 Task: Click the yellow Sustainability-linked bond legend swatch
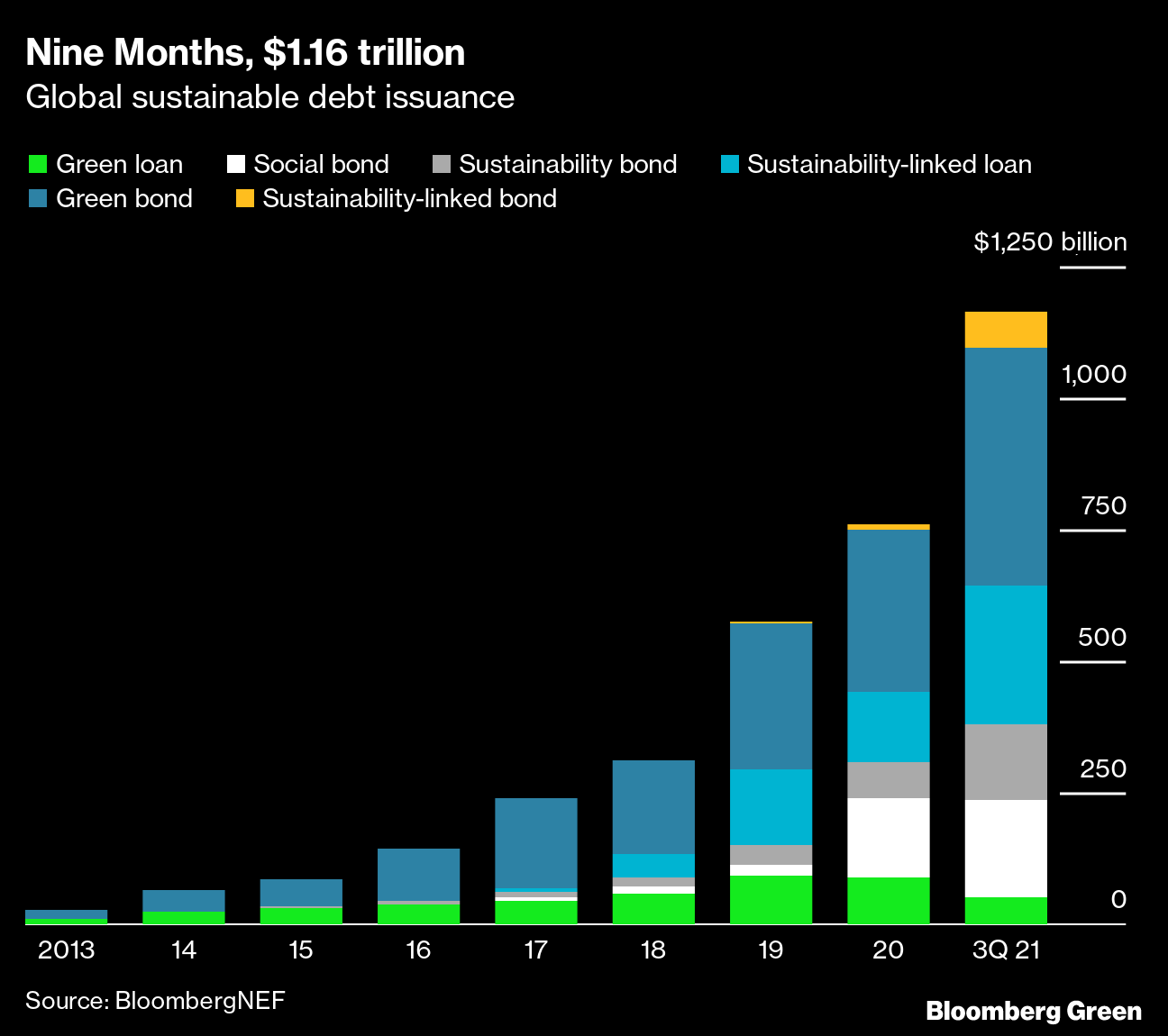point(244,198)
